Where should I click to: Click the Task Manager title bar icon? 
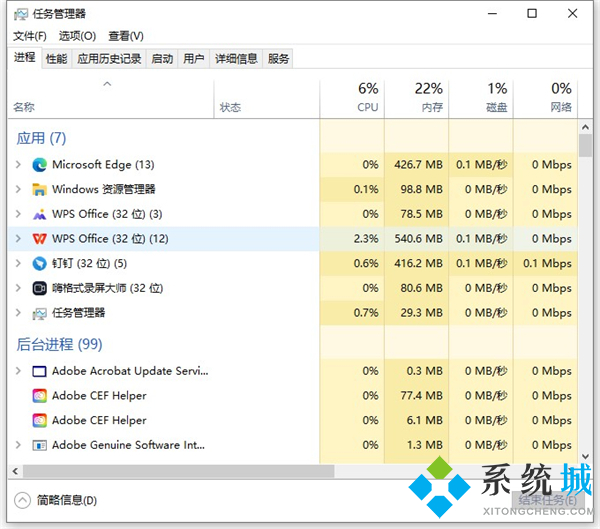tap(21, 15)
